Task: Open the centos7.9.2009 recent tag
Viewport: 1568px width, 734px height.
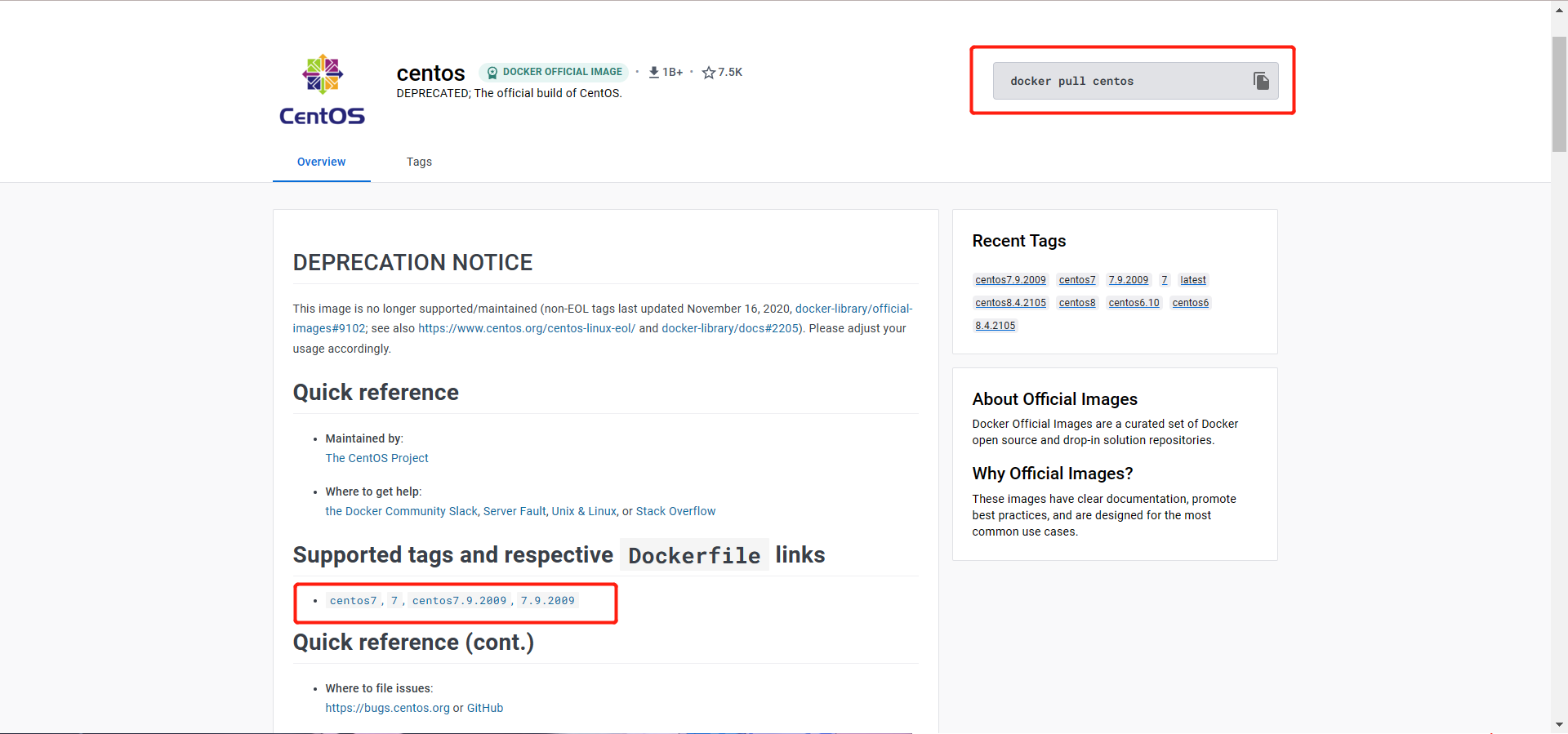Action: click(1010, 280)
